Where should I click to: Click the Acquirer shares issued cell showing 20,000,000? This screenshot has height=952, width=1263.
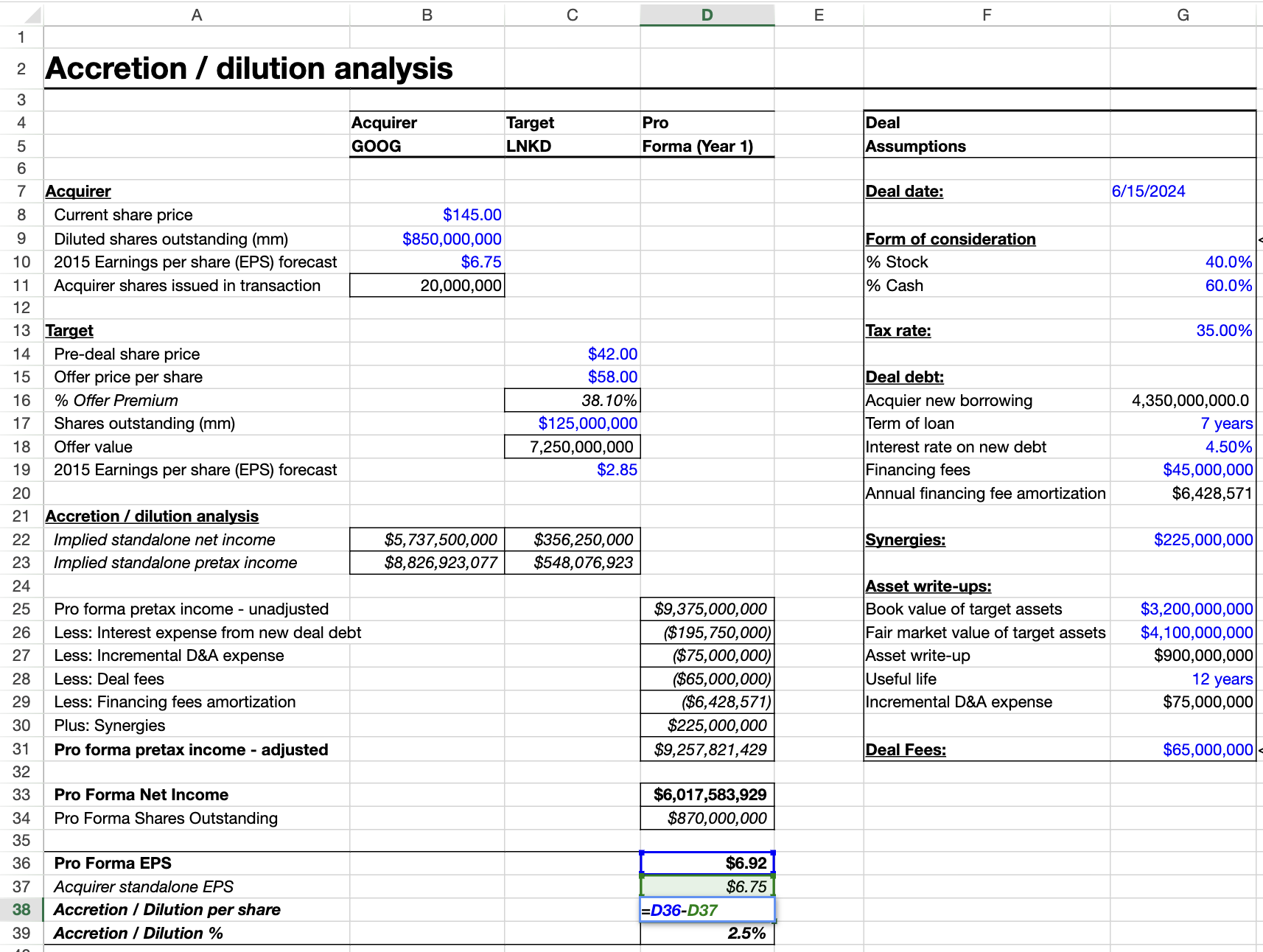tap(427, 285)
